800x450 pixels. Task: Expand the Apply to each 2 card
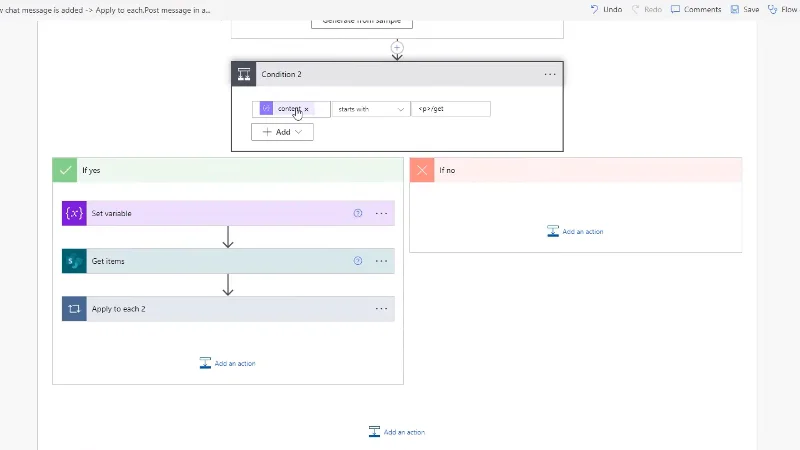[x=228, y=309]
